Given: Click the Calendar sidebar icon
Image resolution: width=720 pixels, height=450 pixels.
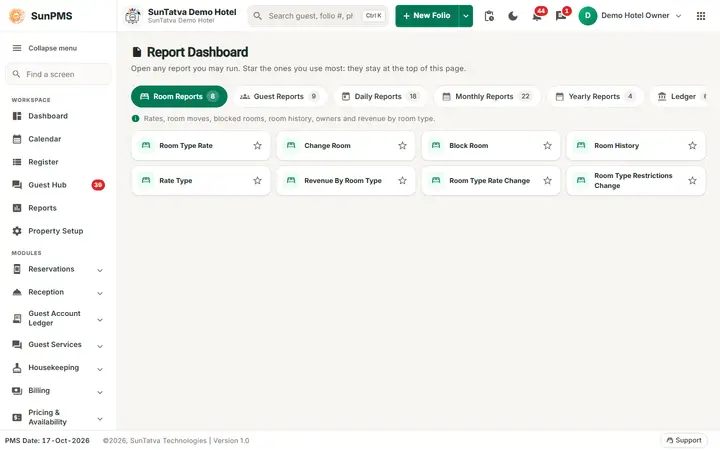Looking at the screenshot, I should coord(17,139).
